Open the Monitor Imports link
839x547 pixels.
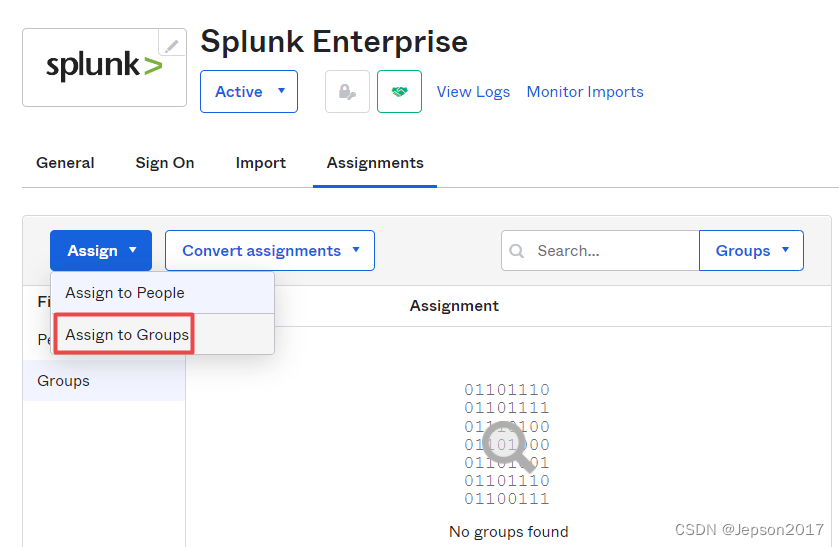point(585,92)
